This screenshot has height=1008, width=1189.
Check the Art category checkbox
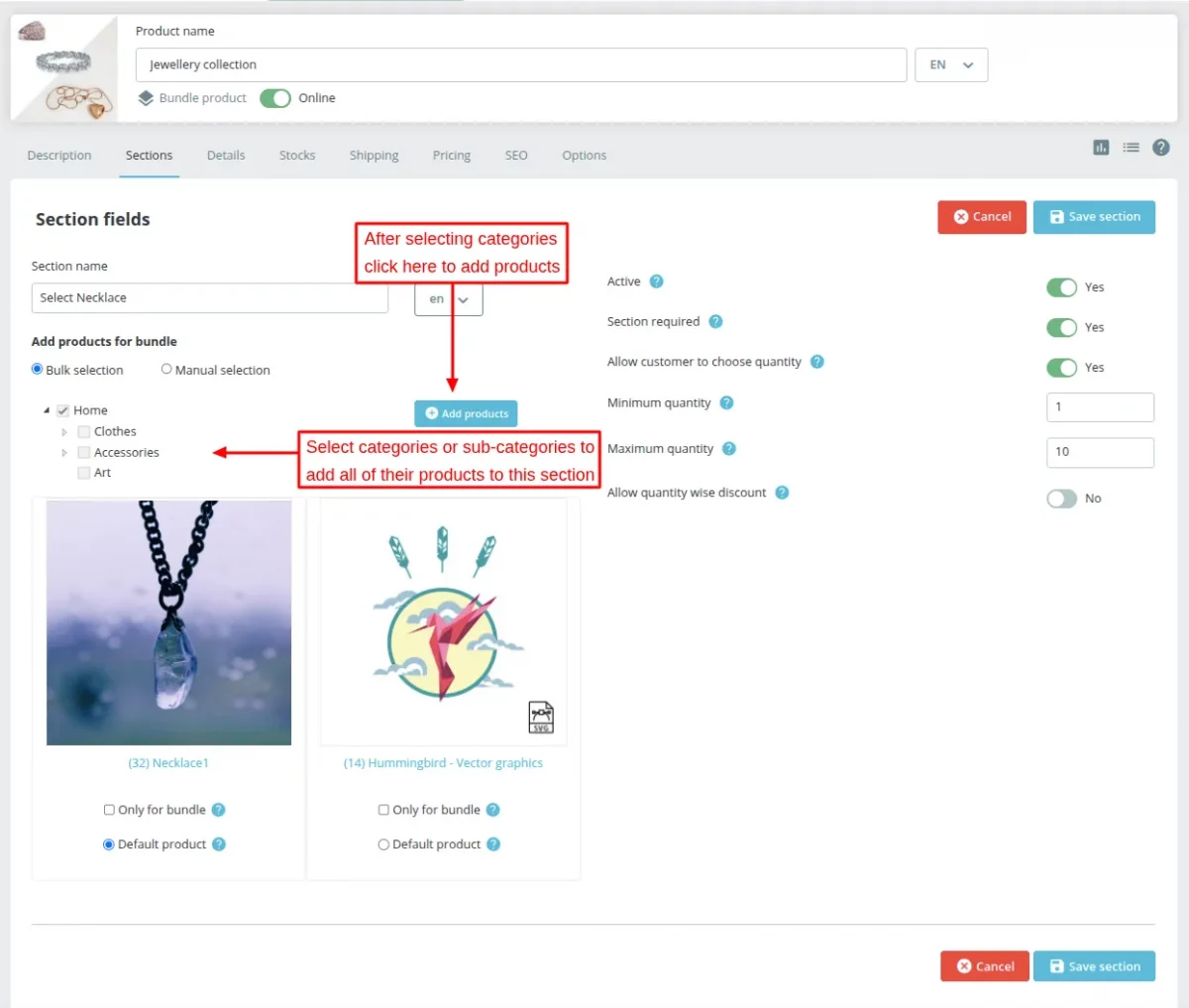84,473
